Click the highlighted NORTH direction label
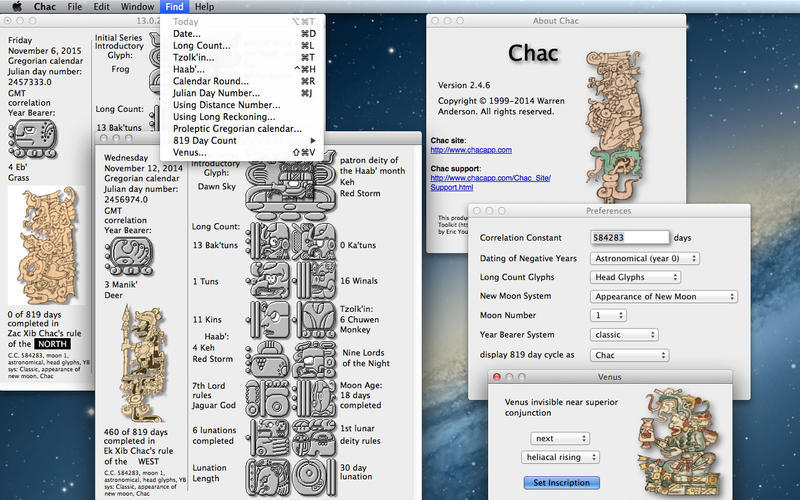 pyautogui.click(x=53, y=344)
